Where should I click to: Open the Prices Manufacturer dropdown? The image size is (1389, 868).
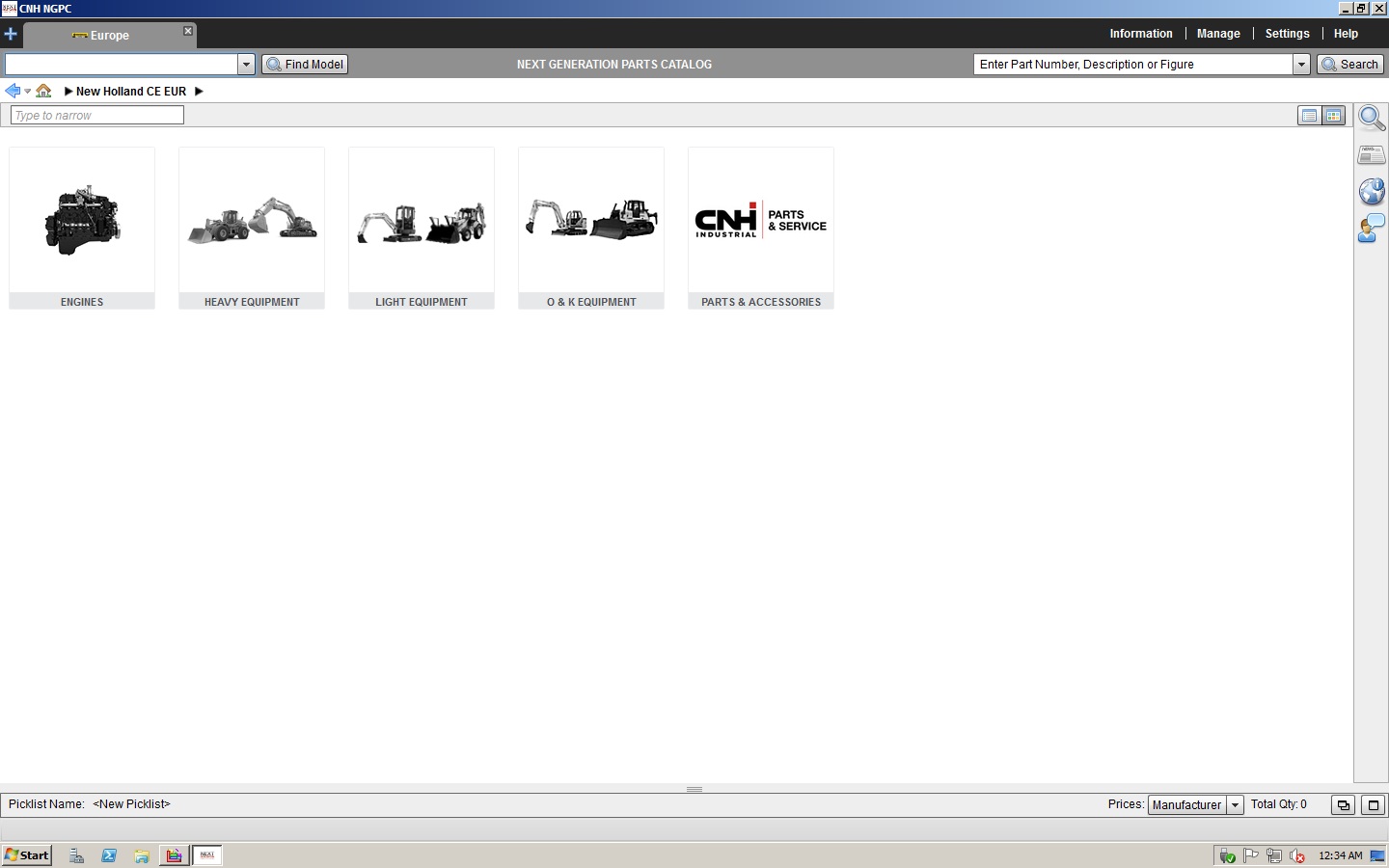click(1196, 805)
